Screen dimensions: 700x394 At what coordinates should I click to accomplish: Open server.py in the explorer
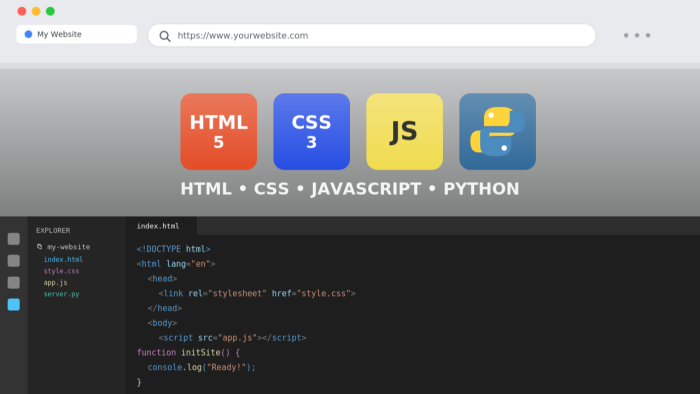click(x=61, y=294)
